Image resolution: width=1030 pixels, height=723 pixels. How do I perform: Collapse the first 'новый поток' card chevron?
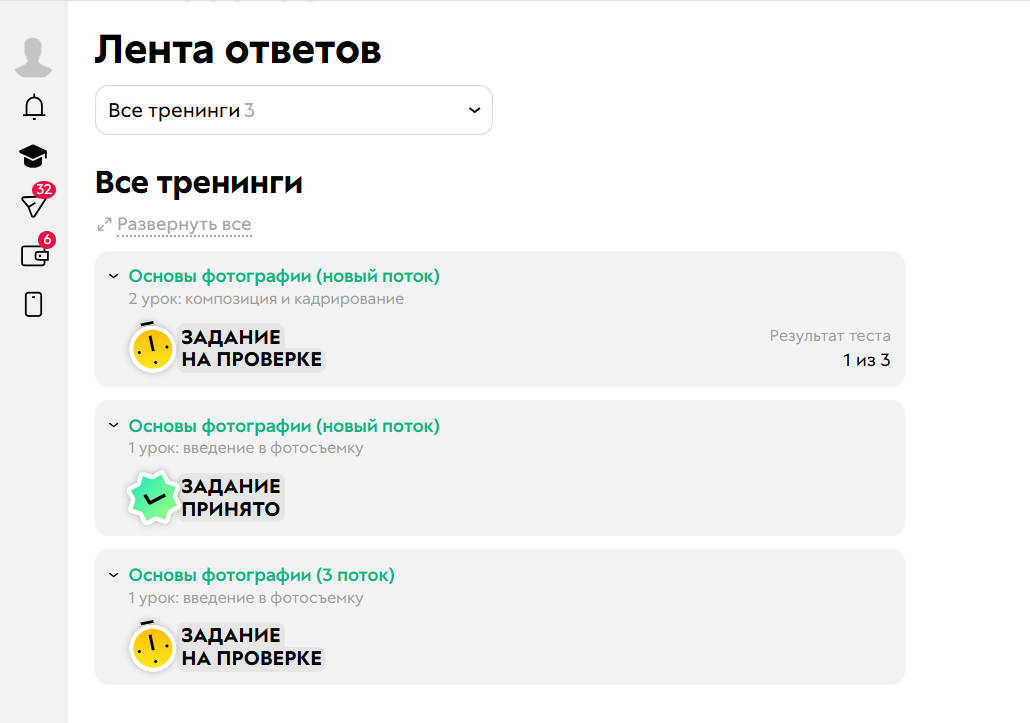[x=112, y=275]
